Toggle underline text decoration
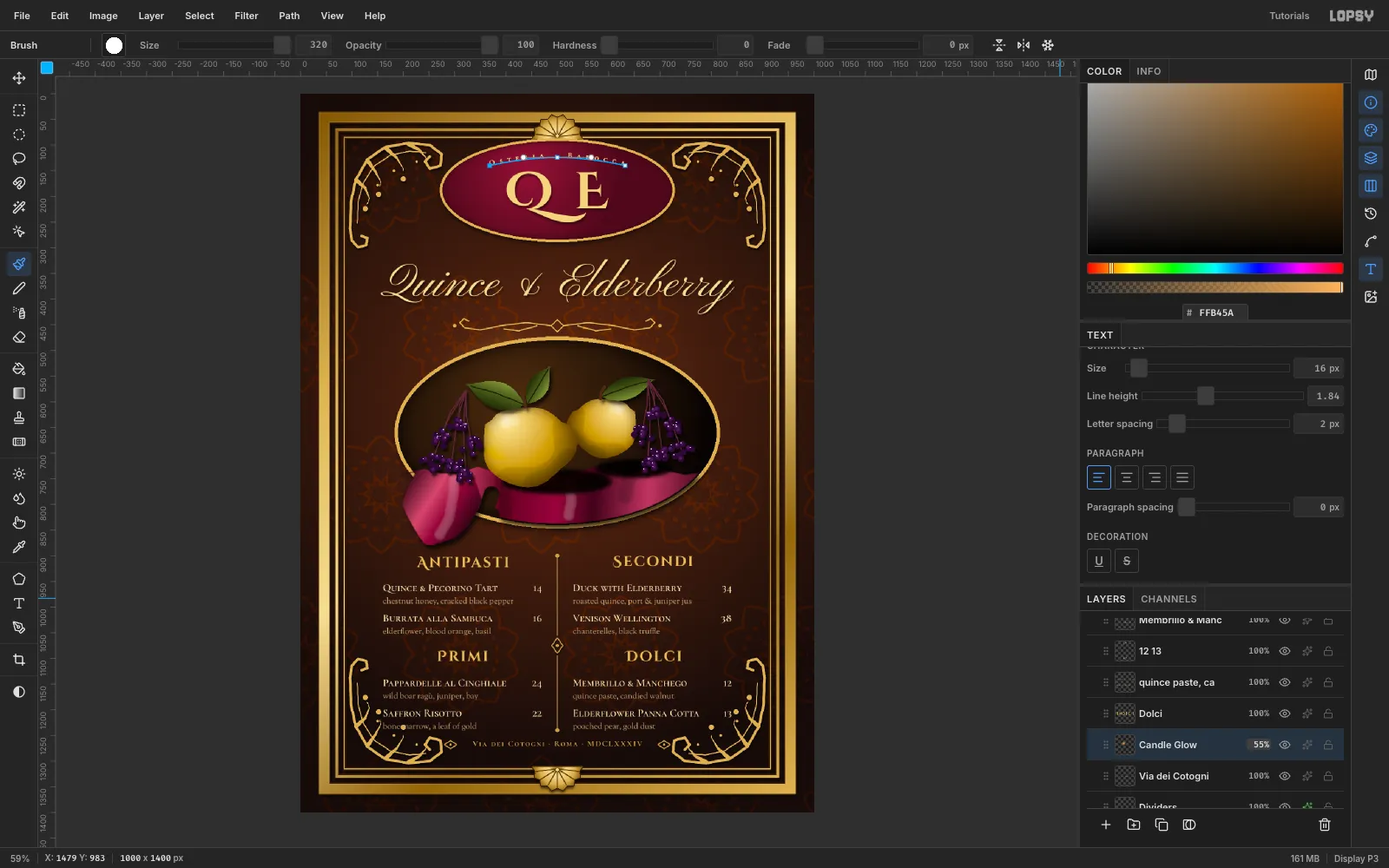The height and width of the screenshot is (868, 1389). 1099,561
